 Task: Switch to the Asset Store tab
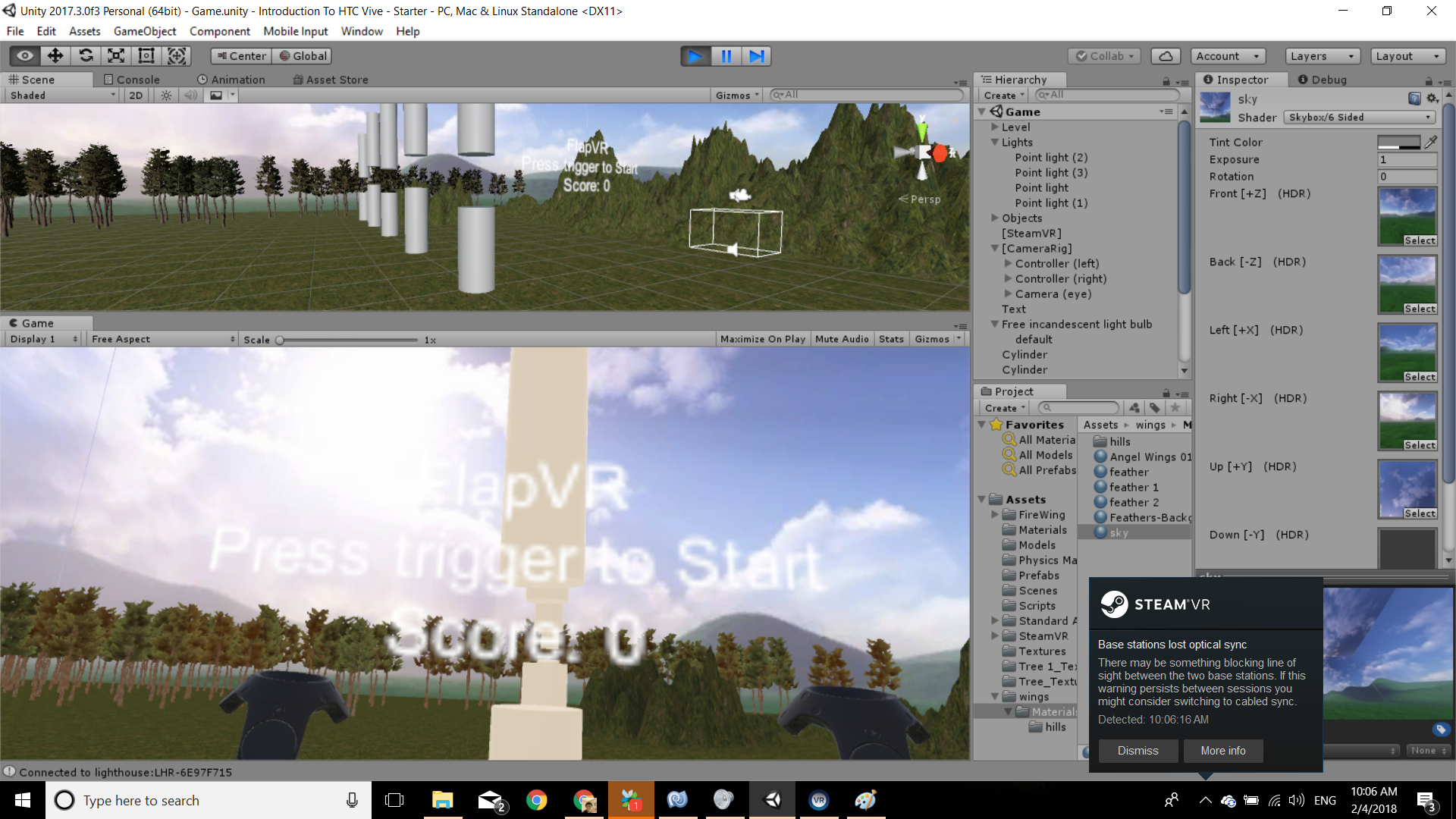tap(331, 80)
